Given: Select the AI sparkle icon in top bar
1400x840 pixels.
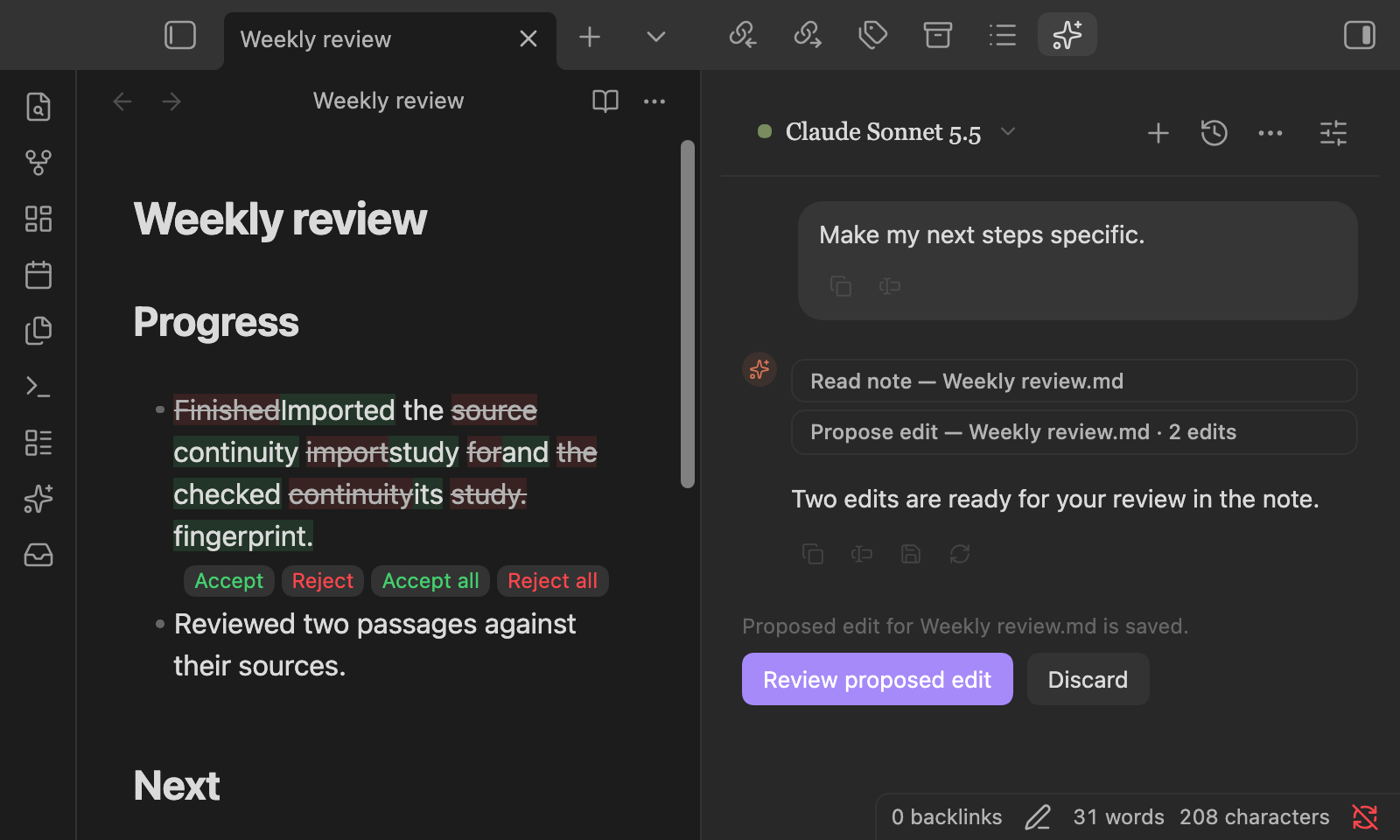Looking at the screenshot, I should click(1067, 35).
